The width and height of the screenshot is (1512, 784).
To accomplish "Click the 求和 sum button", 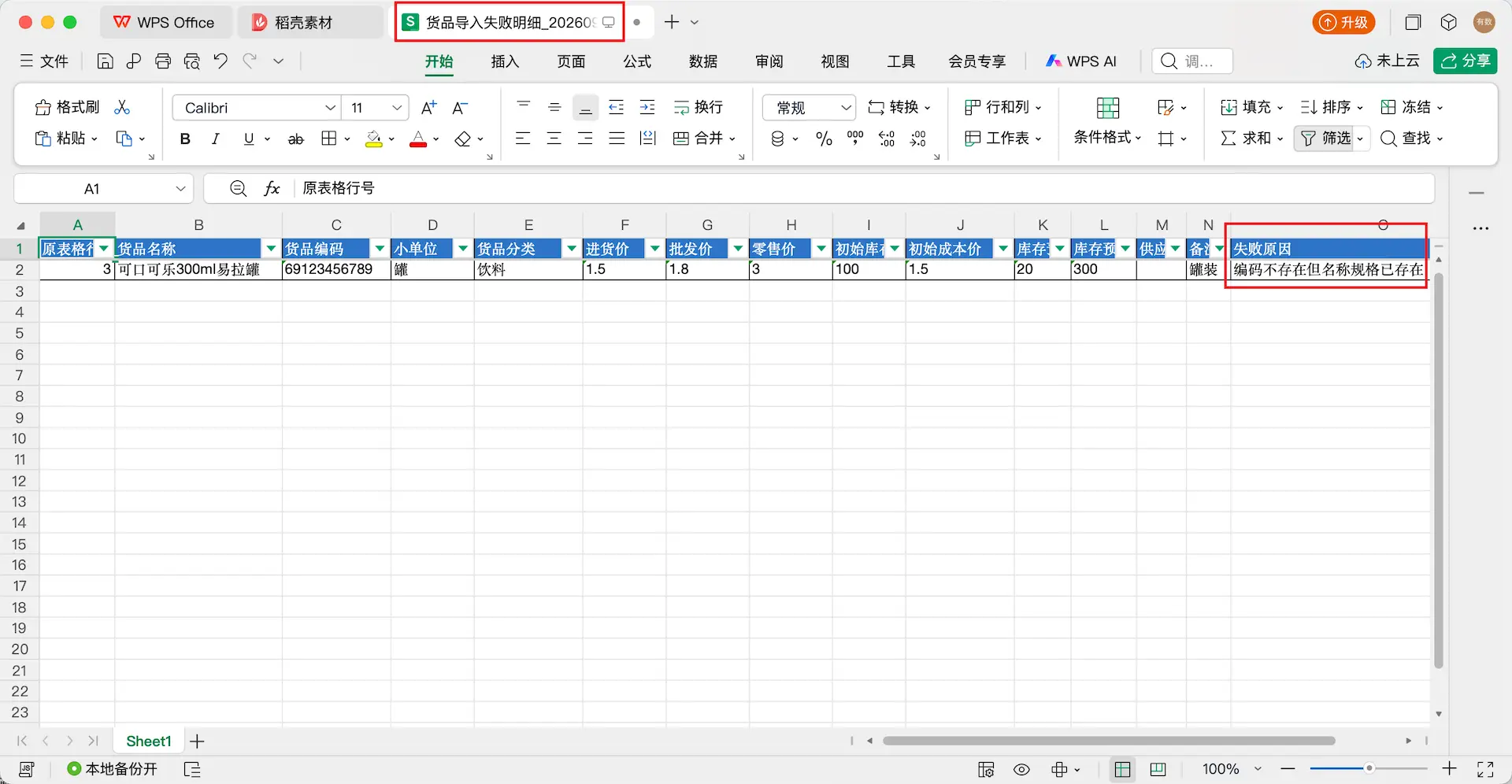I will 1246,139.
